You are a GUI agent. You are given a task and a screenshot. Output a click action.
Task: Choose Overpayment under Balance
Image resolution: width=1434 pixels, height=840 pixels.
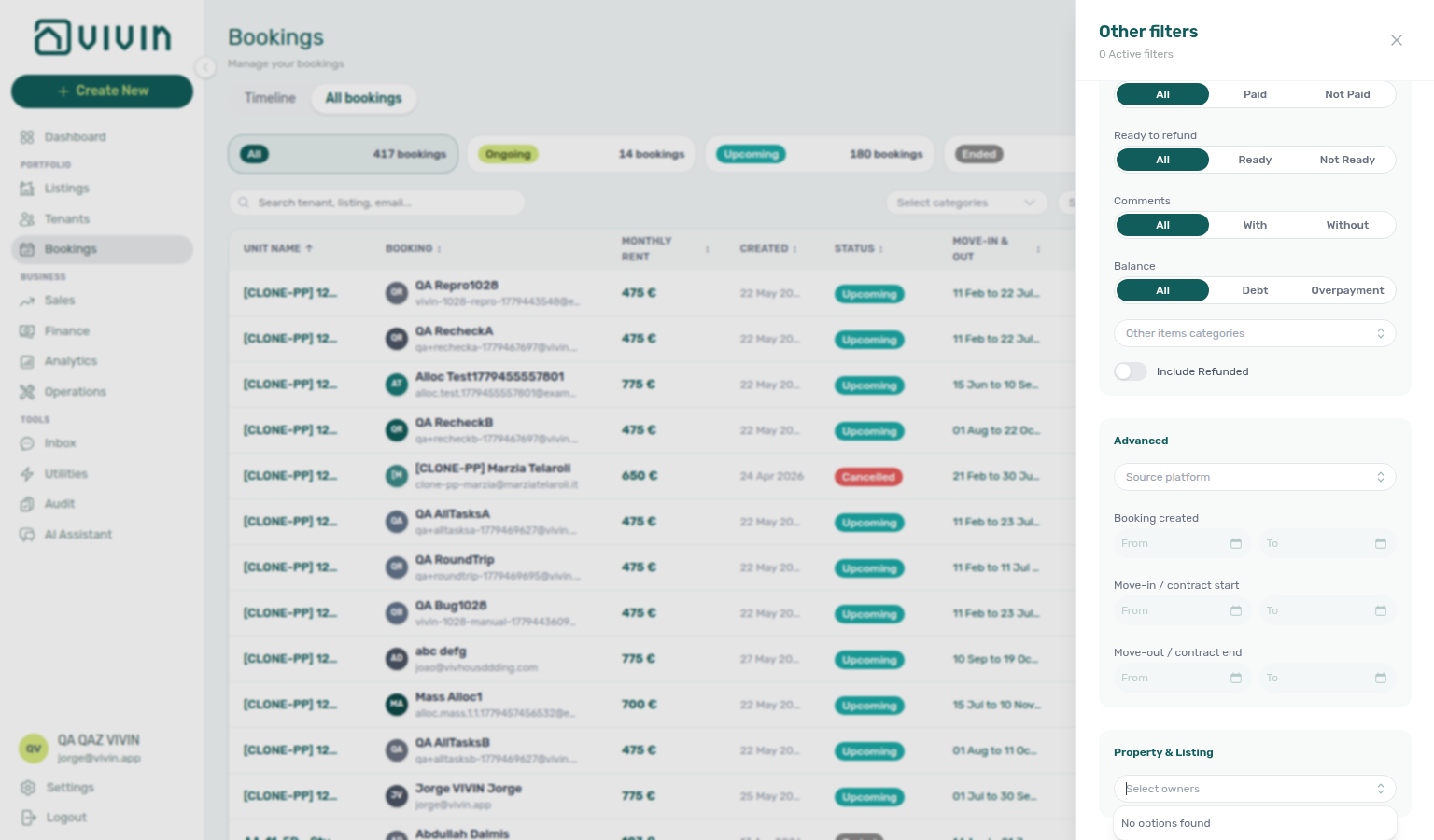pyautogui.click(x=1347, y=290)
